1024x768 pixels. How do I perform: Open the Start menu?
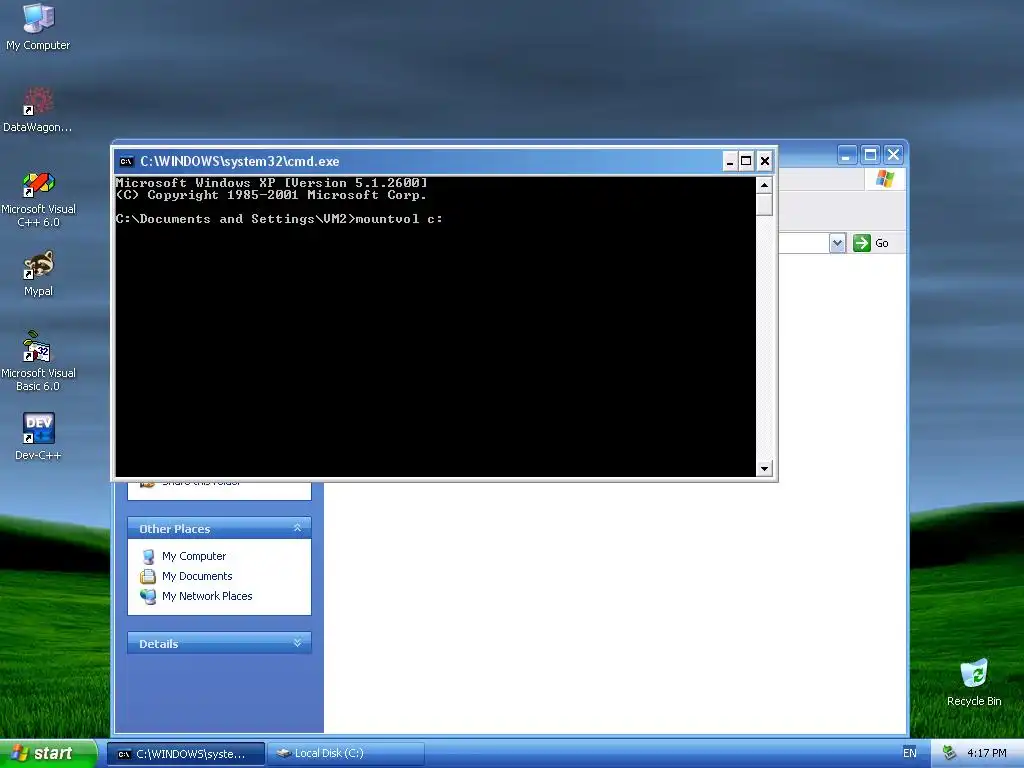click(x=48, y=753)
